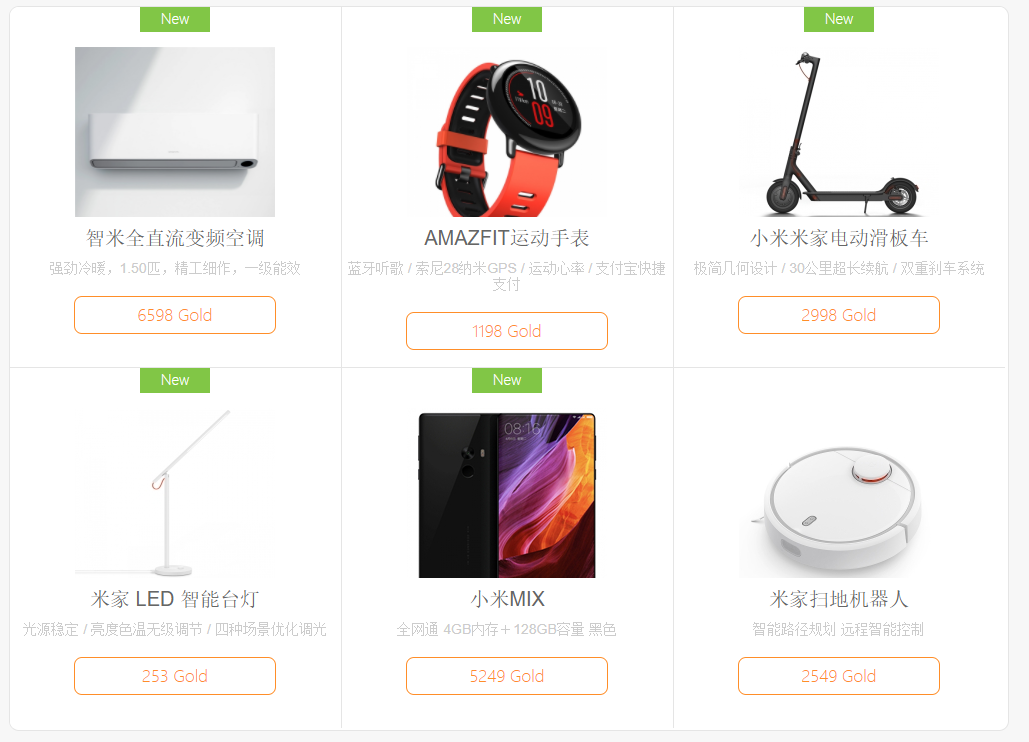Click the New badge above the Mi MIX phone
This screenshot has height=742, width=1029.
point(507,380)
